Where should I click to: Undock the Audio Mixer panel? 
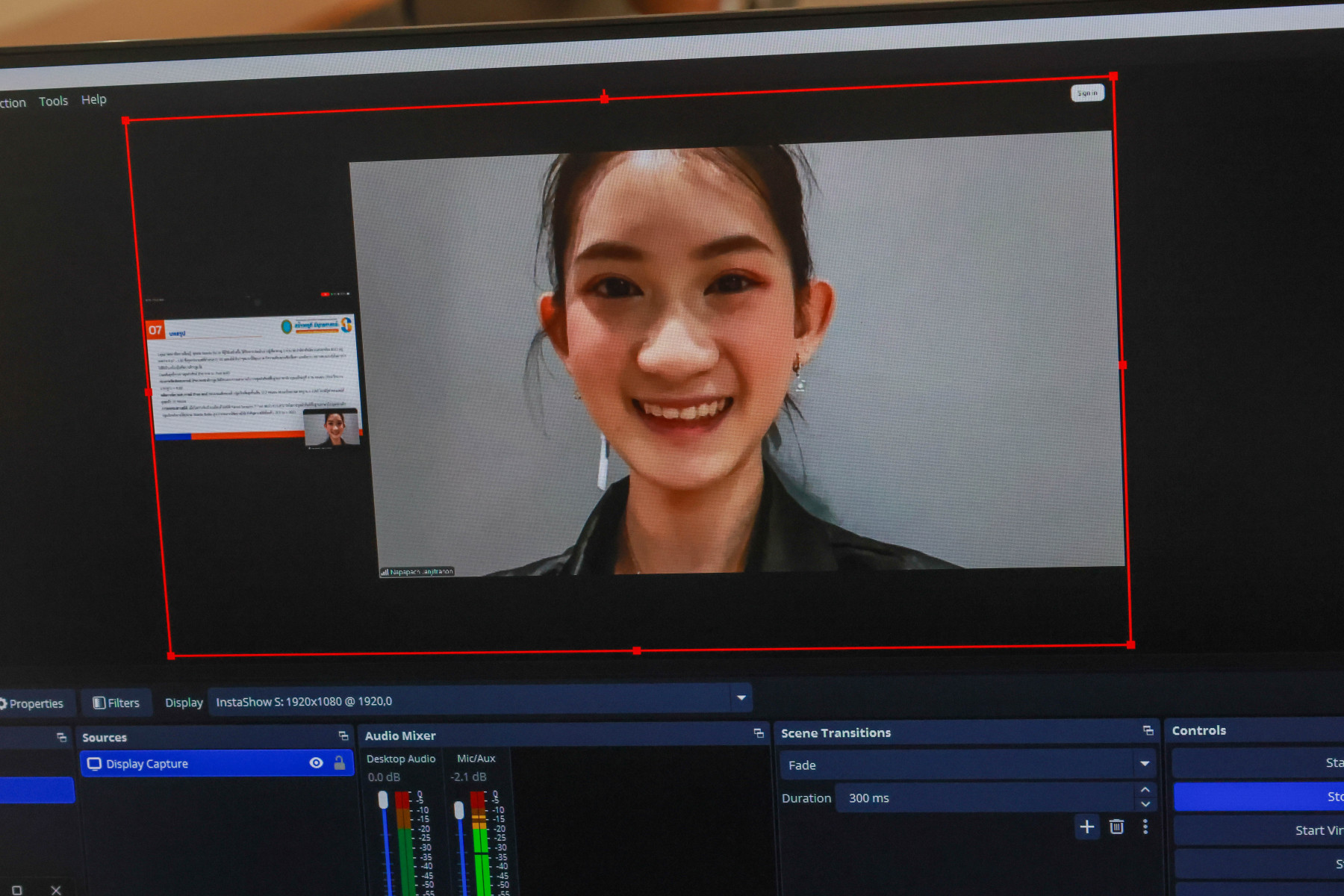(x=759, y=733)
